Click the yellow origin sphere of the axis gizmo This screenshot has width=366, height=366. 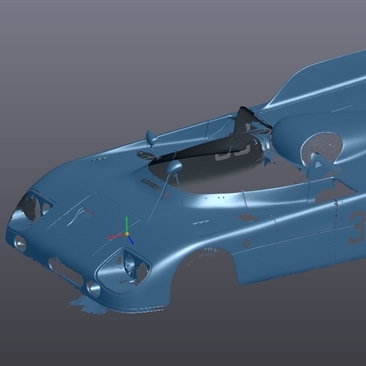127,234
